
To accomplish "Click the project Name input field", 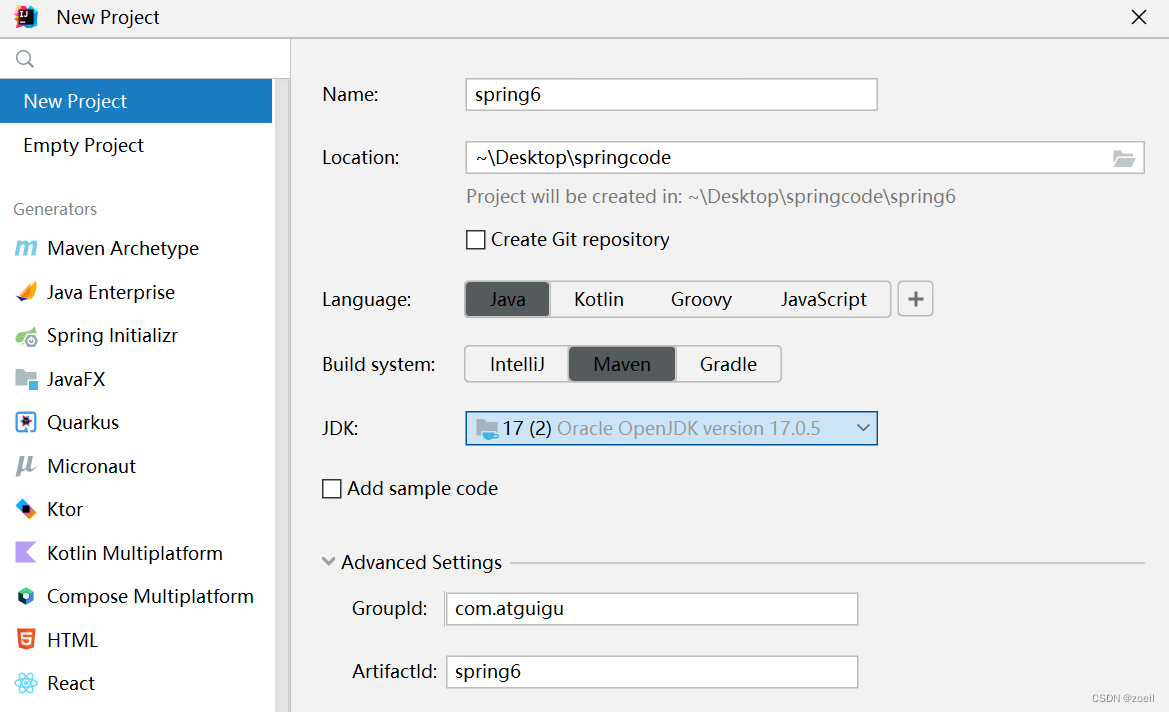I will tap(672, 95).
